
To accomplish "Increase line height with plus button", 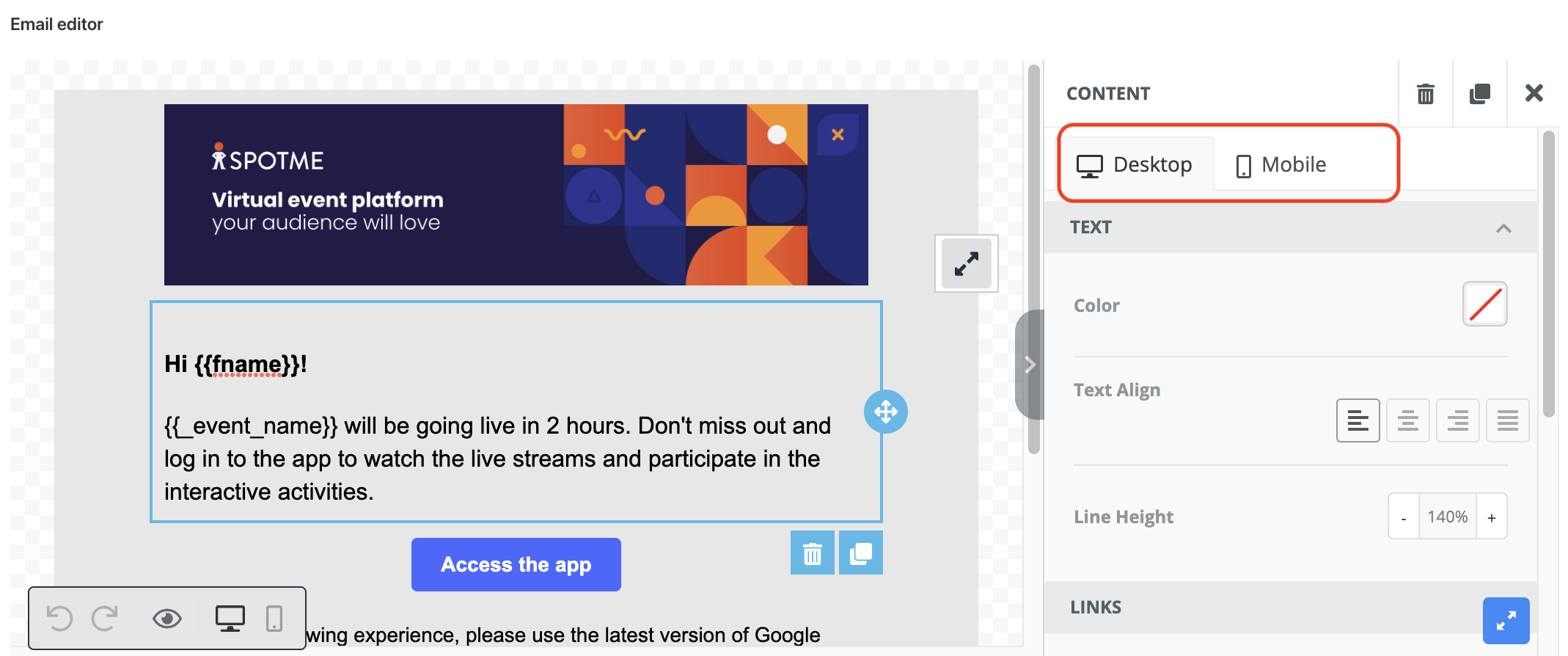I will tap(1492, 517).
